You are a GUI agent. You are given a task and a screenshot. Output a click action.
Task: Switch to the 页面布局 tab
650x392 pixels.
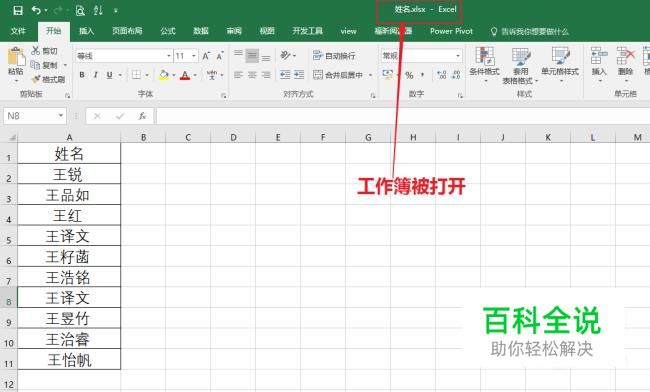(x=127, y=31)
